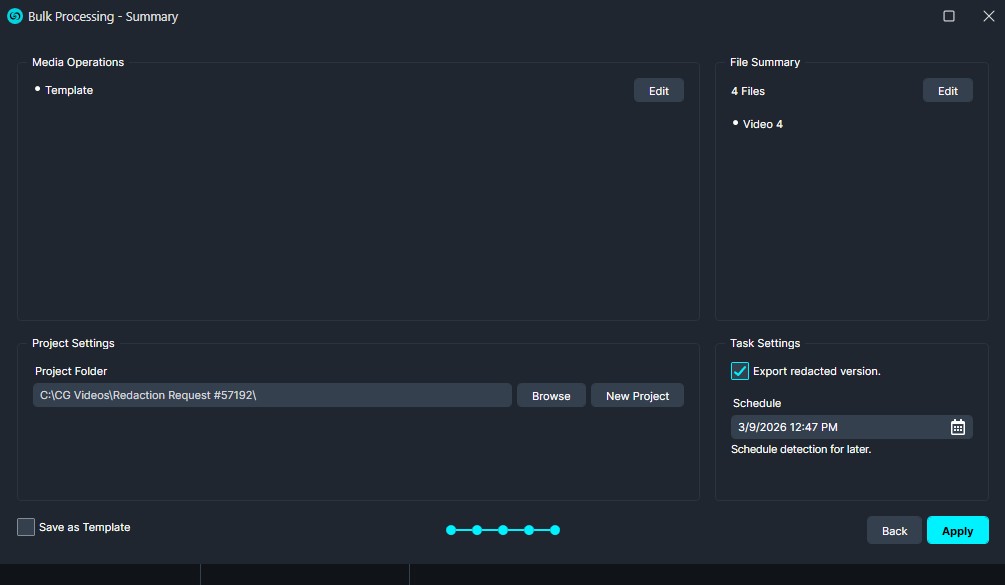This screenshot has height=585, width=1005.
Task: Apply the bulk processing settings
Action: pyautogui.click(x=957, y=531)
